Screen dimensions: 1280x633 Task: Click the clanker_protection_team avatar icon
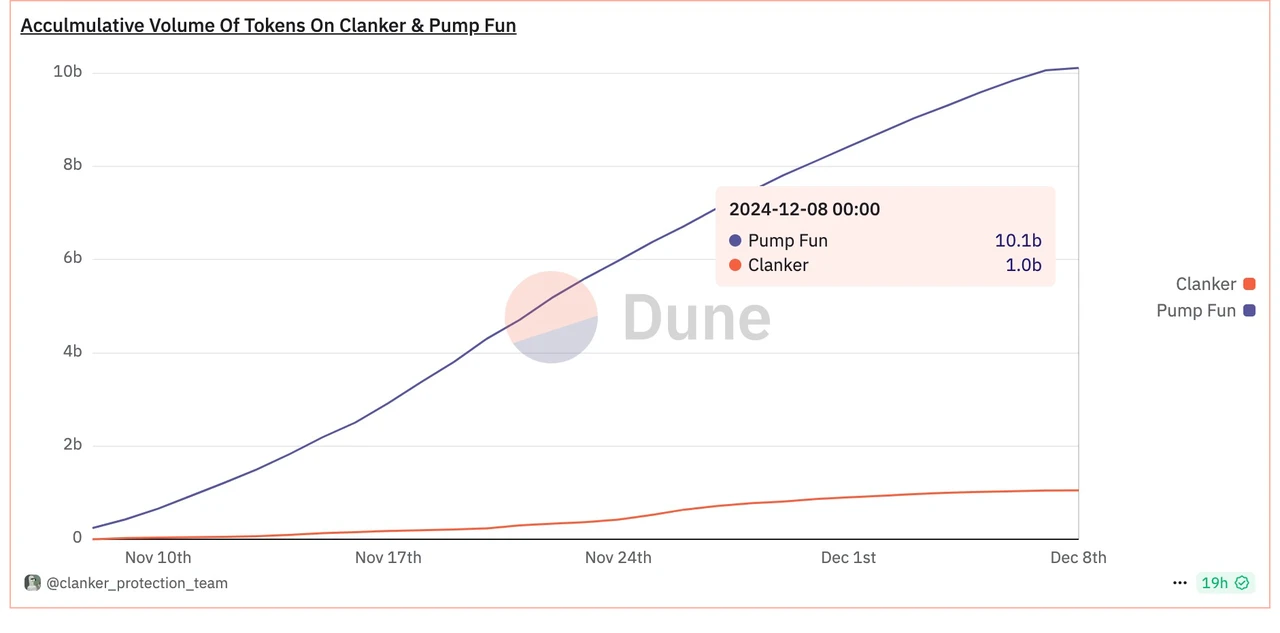coord(32,583)
